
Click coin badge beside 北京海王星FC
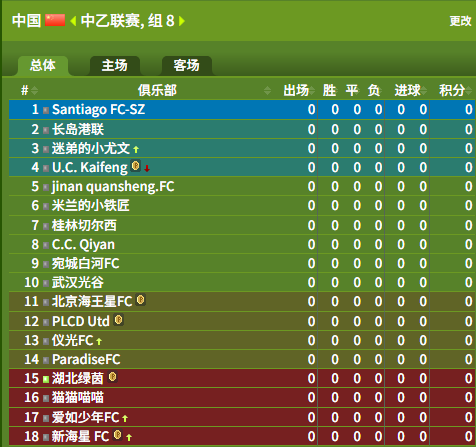pos(141,300)
